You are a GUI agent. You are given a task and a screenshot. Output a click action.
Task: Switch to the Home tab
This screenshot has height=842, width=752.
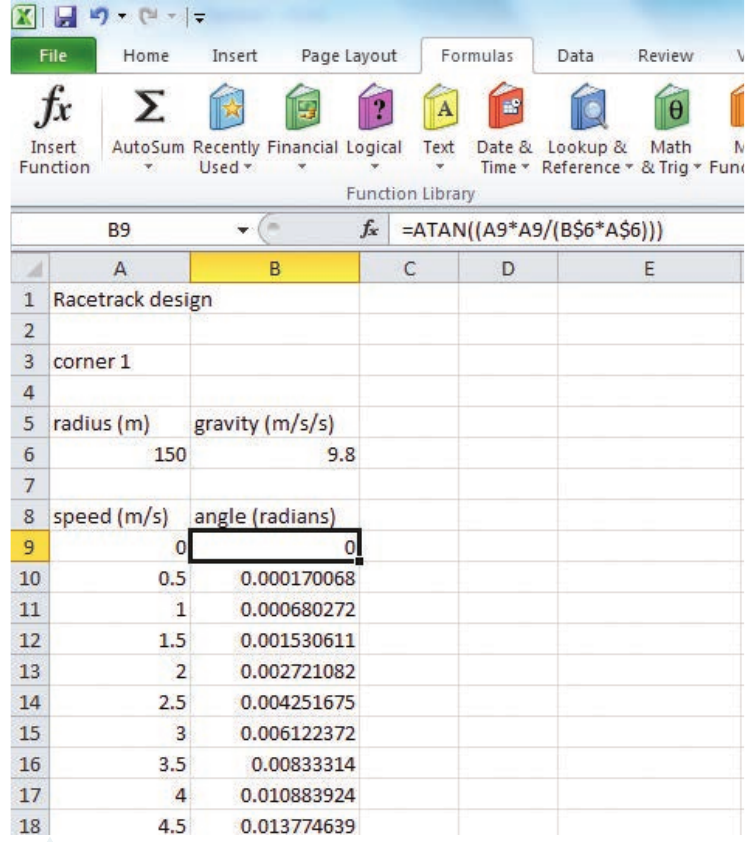[146, 55]
